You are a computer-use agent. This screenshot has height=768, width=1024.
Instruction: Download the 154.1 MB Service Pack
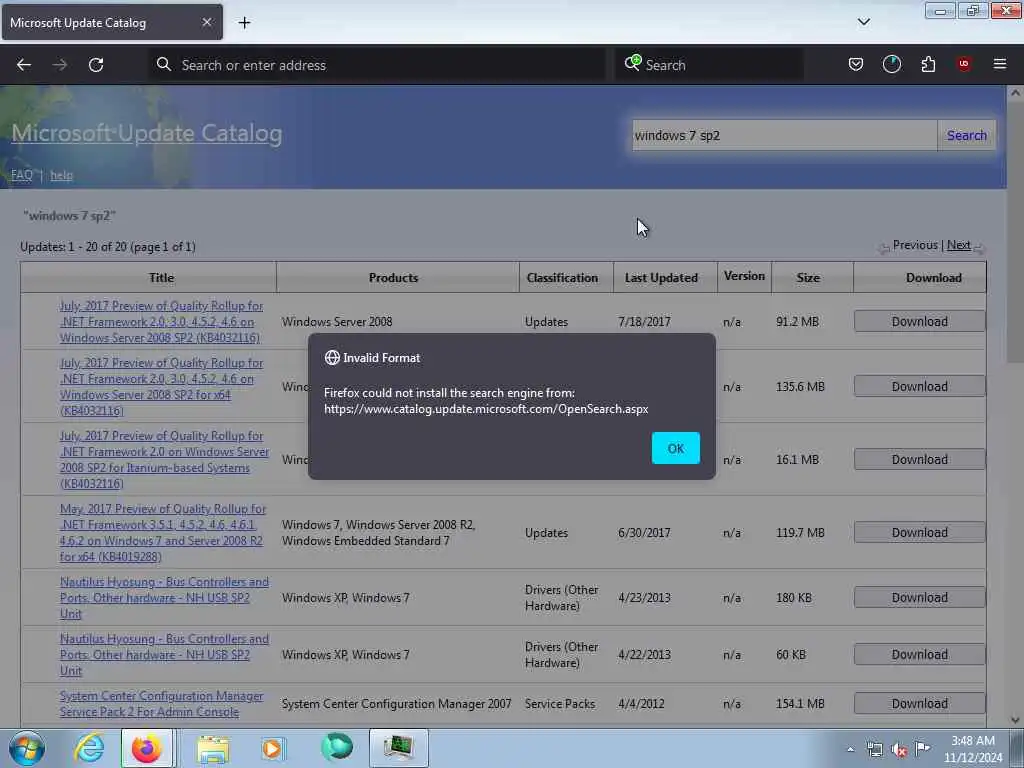[x=920, y=703]
